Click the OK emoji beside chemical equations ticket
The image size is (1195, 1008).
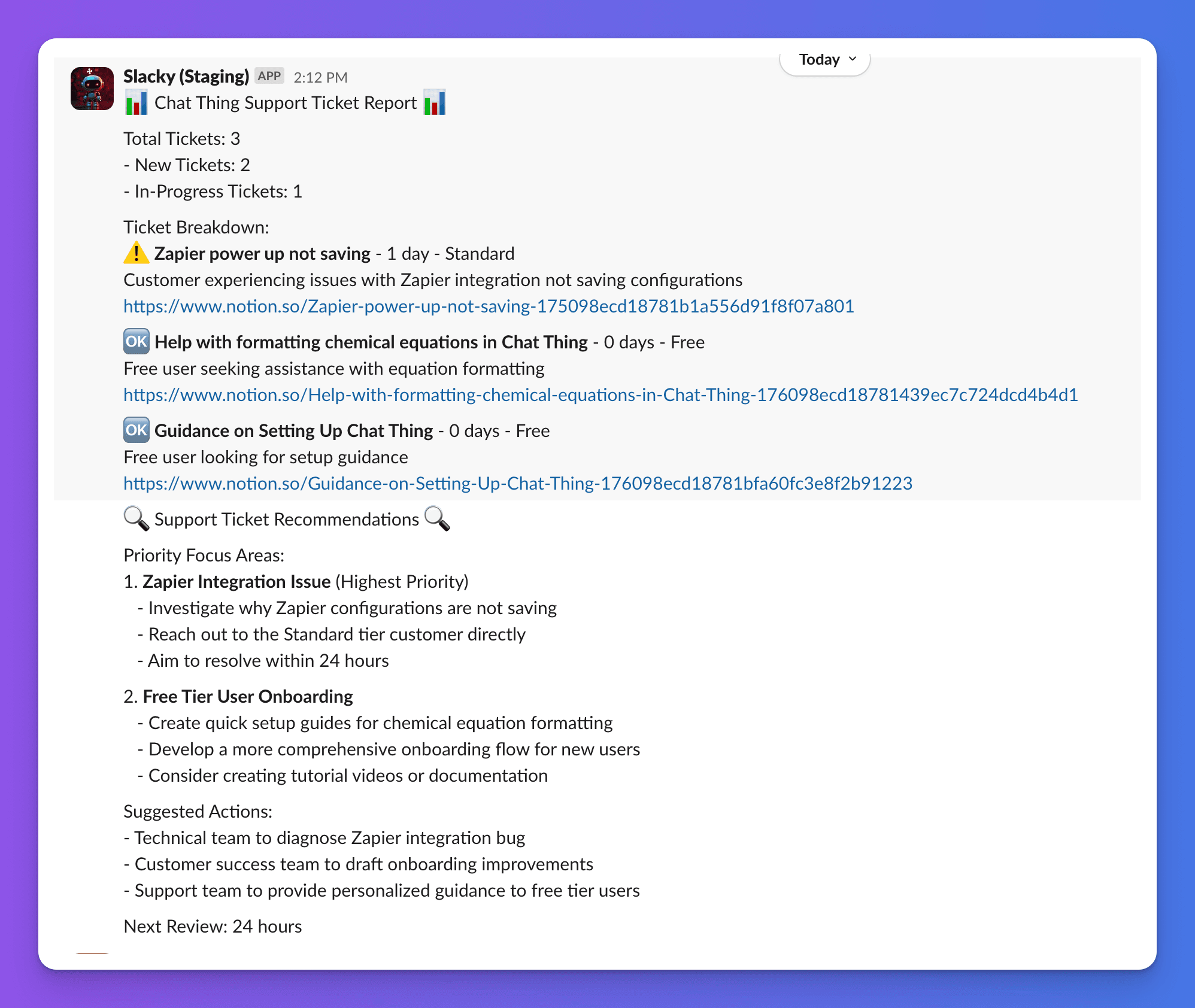pyautogui.click(x=137, y=341)
